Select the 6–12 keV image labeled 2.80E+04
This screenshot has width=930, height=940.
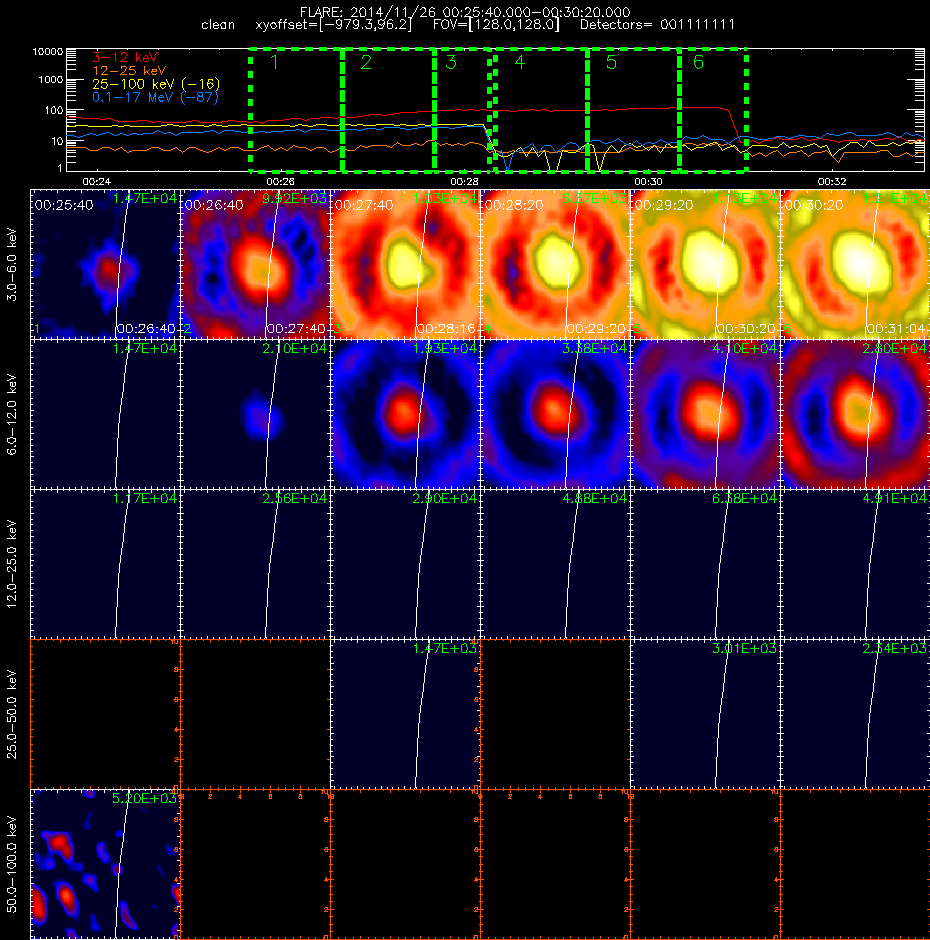tap(855, 414)
